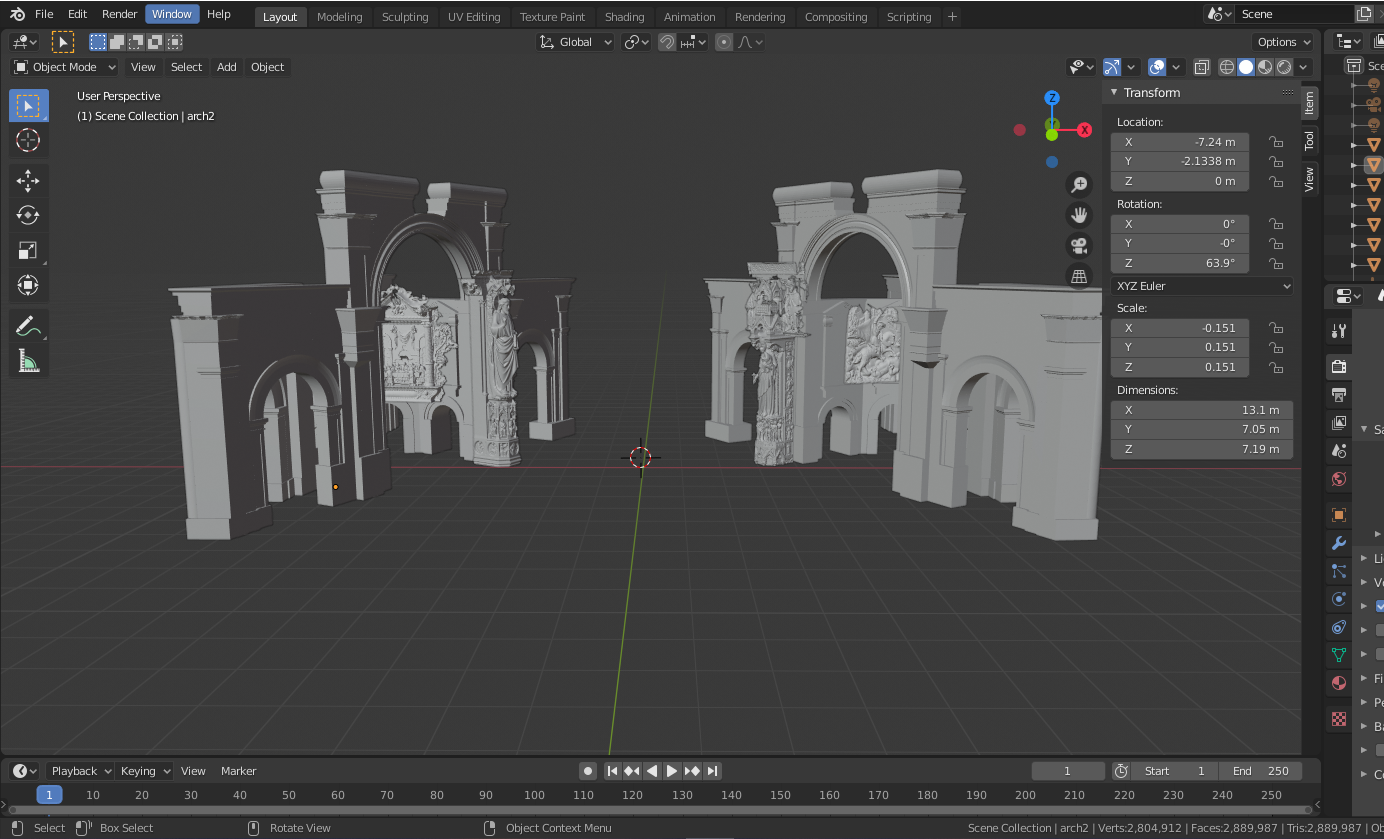Screen dimensions: 1384x839
Task: Open the Render menu
Action: (119, 14)
